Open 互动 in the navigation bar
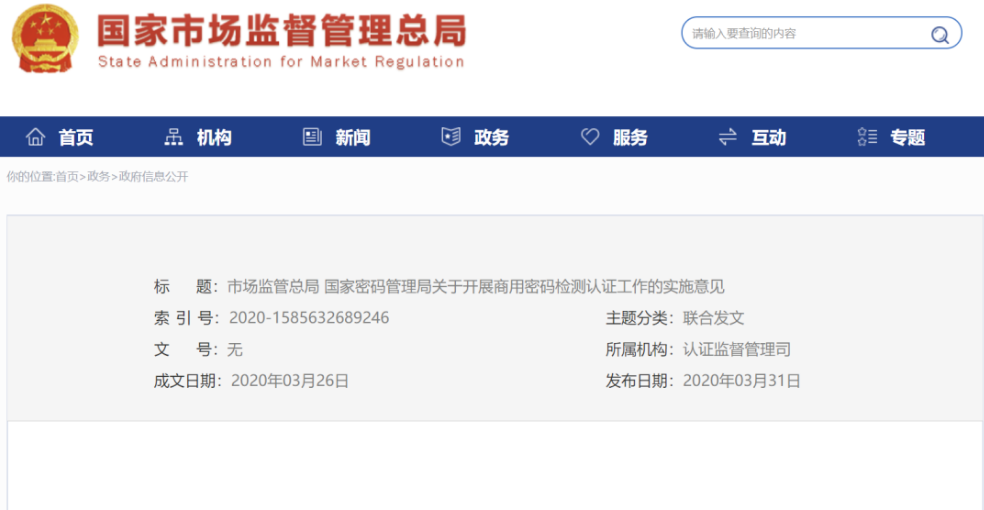Viewport: 984px width, 510px height. pyautogui.click(x=769, y=138)
